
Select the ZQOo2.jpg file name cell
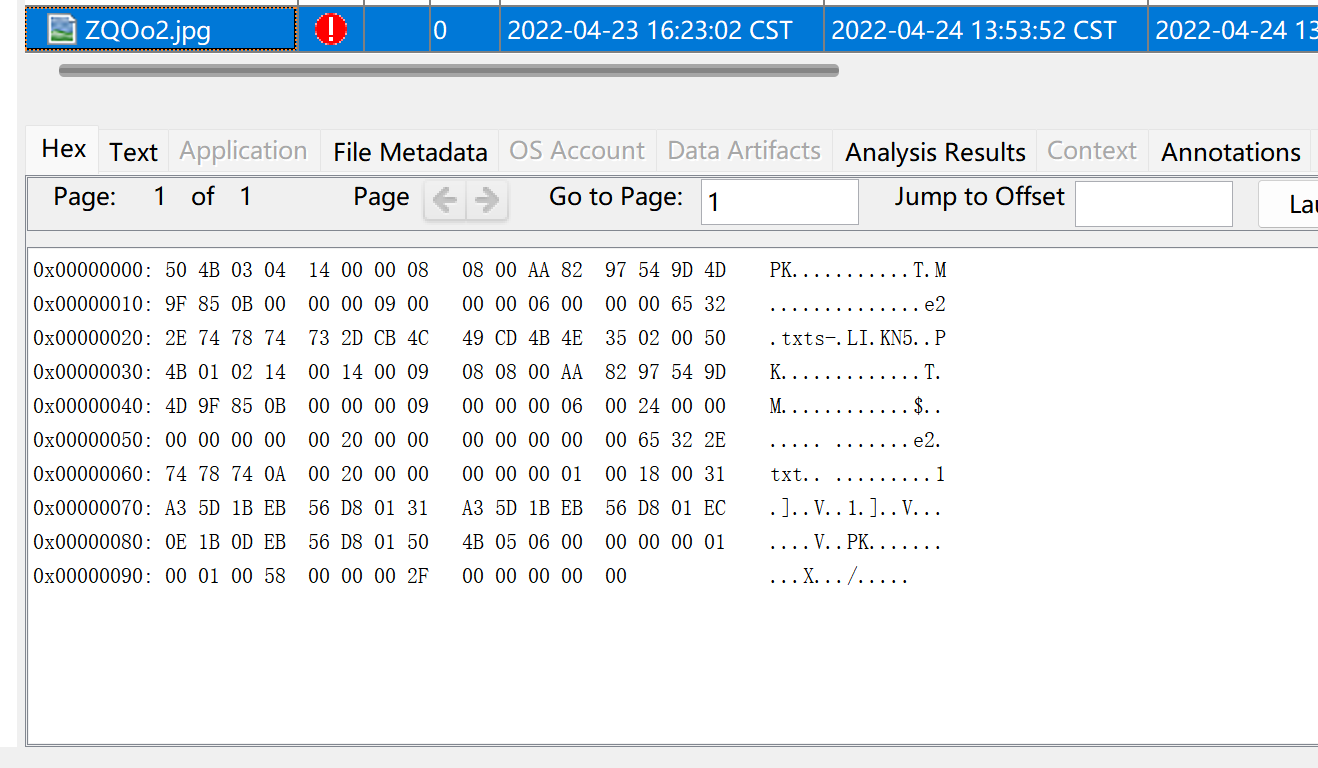tap(160, 30)
